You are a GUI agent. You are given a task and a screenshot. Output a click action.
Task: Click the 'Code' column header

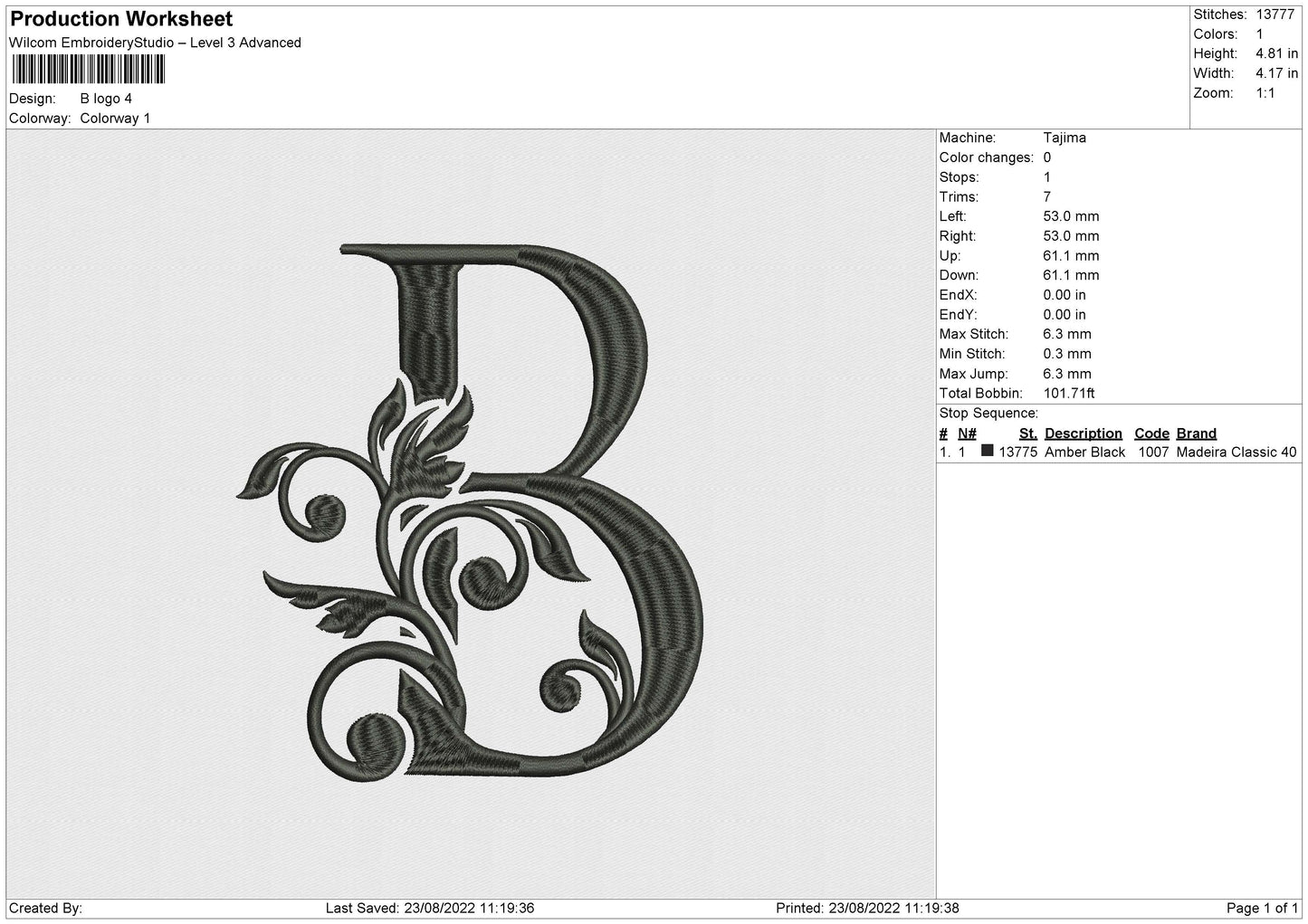click(x=1151, y=433)
